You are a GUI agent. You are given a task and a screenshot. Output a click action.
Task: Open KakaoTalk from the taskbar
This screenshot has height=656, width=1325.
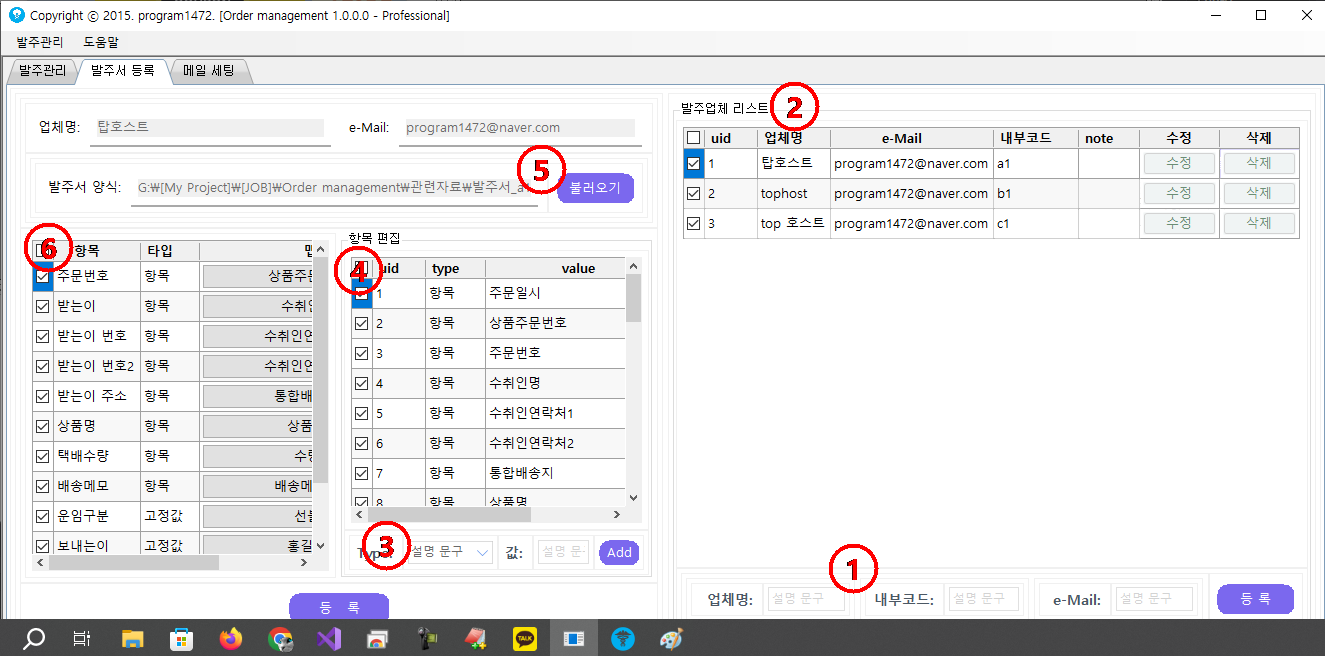(524, 638)
